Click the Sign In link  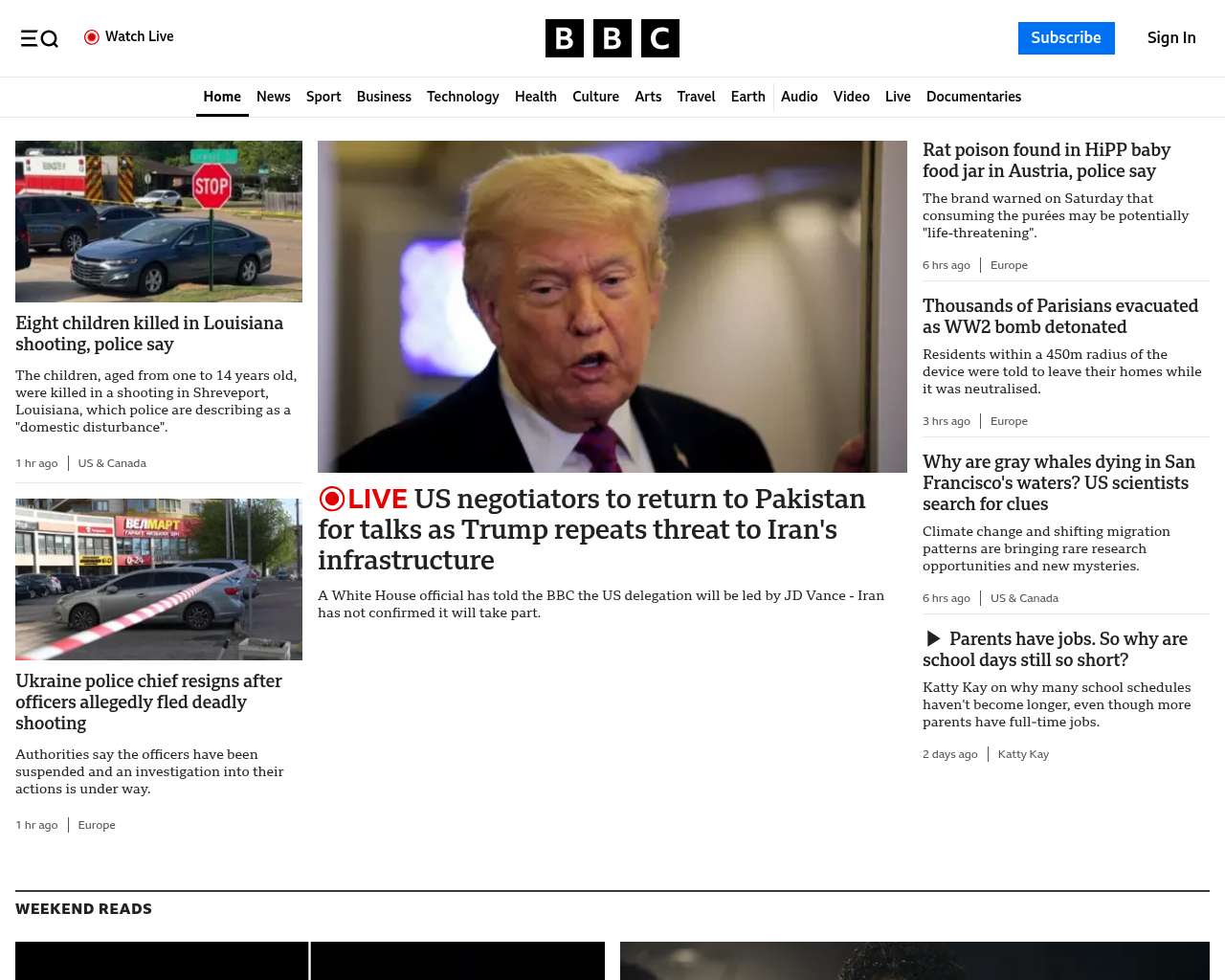point(1170,38)
